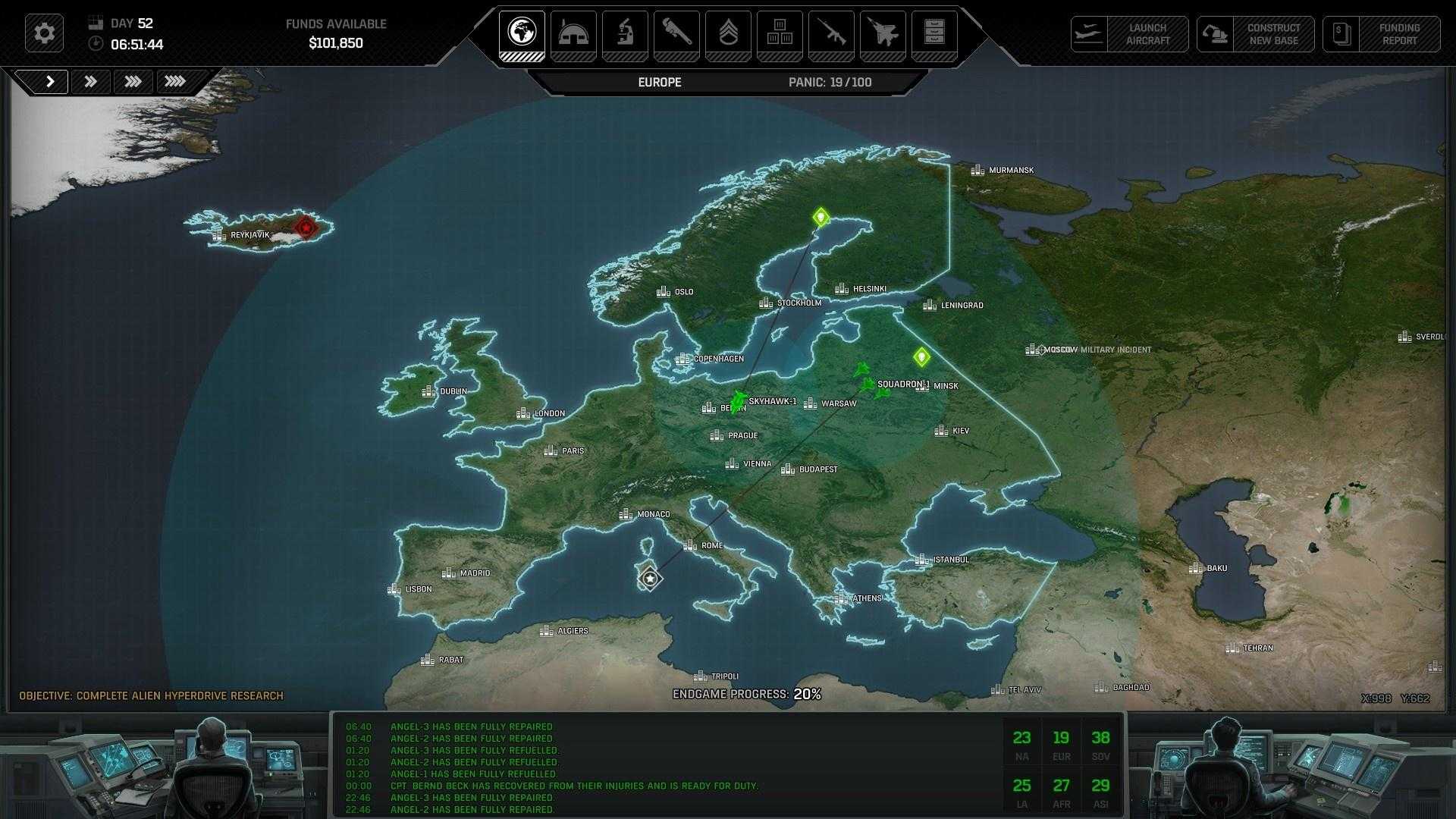Open the base management hangar tab

point(573,35)
